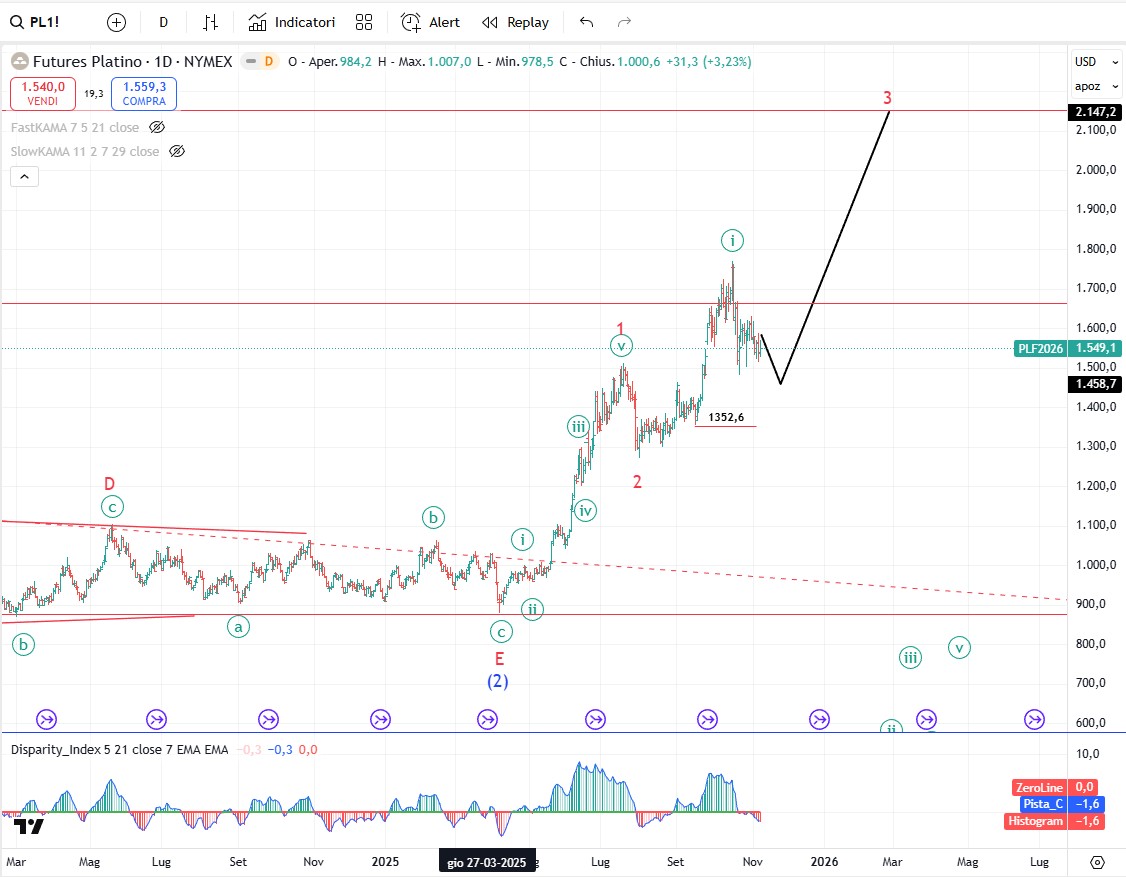Open the Indicatori panel
1126x877 pixels.
tap(292, 22)
